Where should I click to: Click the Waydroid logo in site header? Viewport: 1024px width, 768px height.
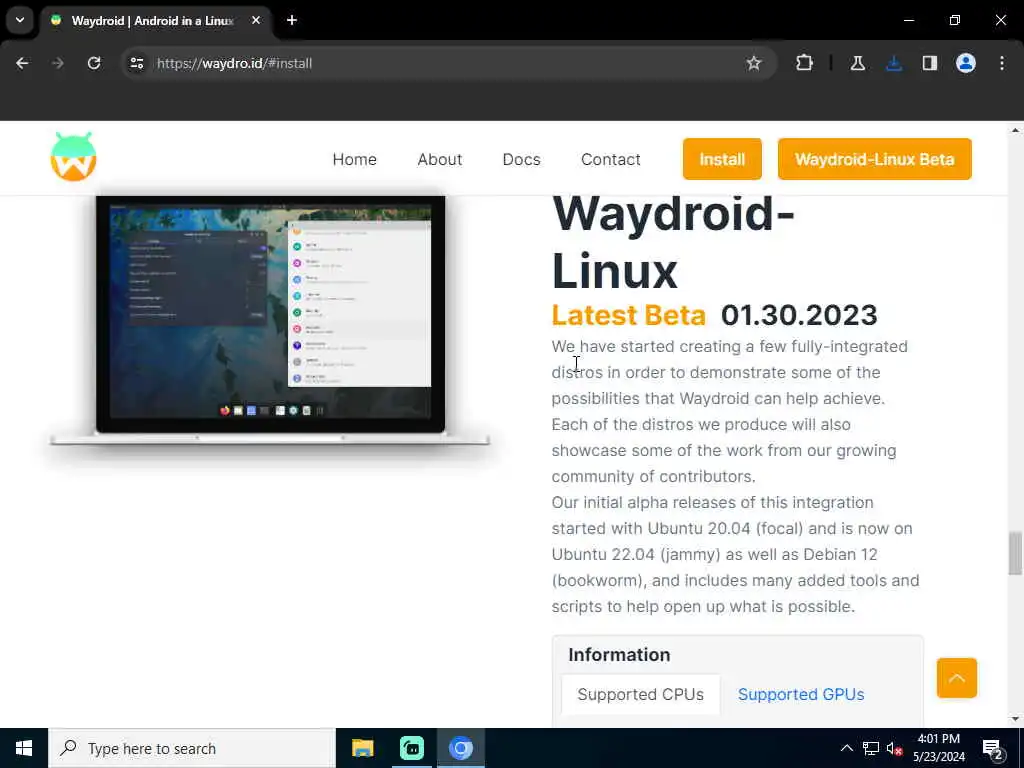[73, 157]
